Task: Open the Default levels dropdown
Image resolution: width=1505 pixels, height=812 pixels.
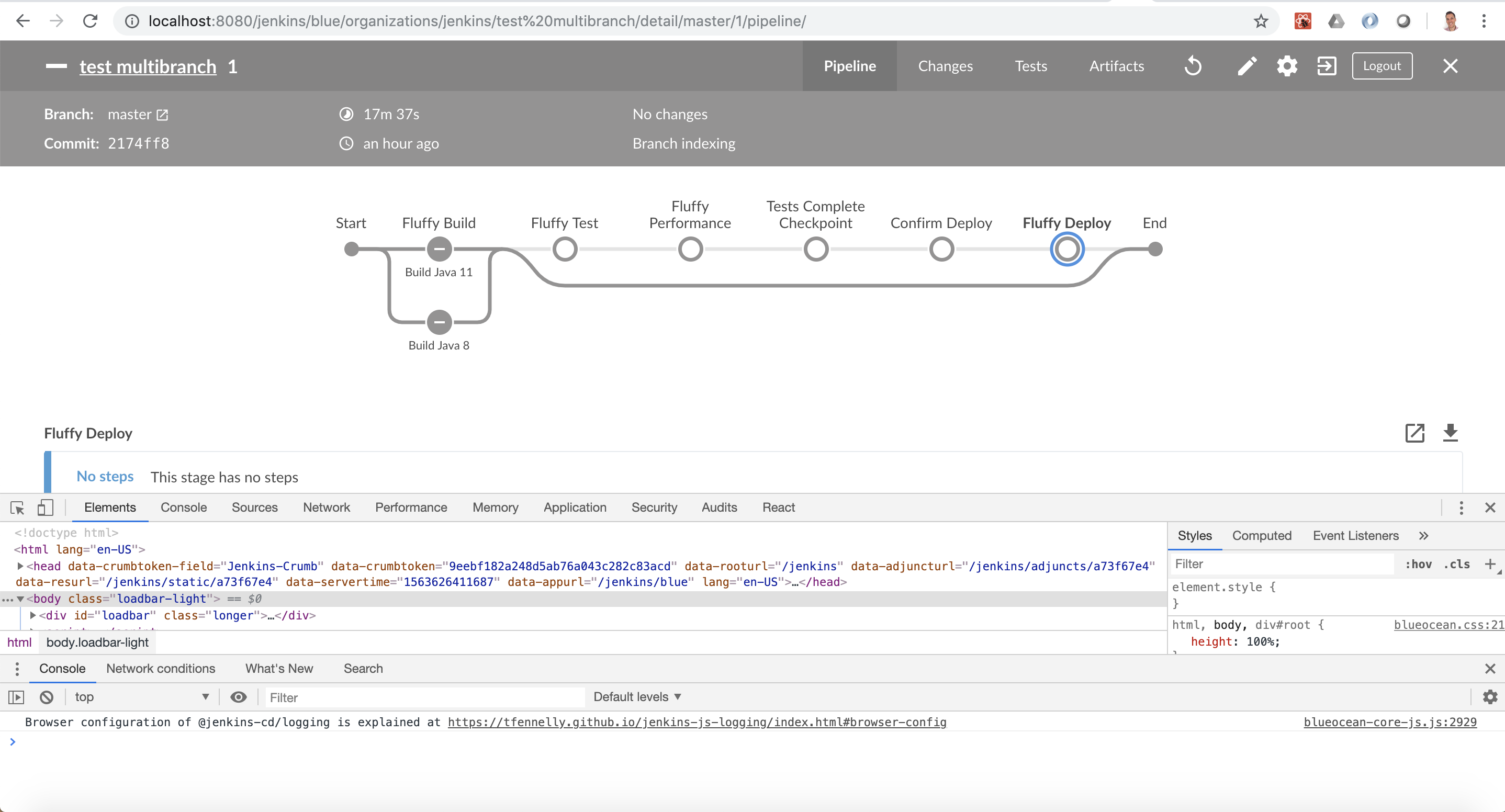Action: click(x=637, y=697)
